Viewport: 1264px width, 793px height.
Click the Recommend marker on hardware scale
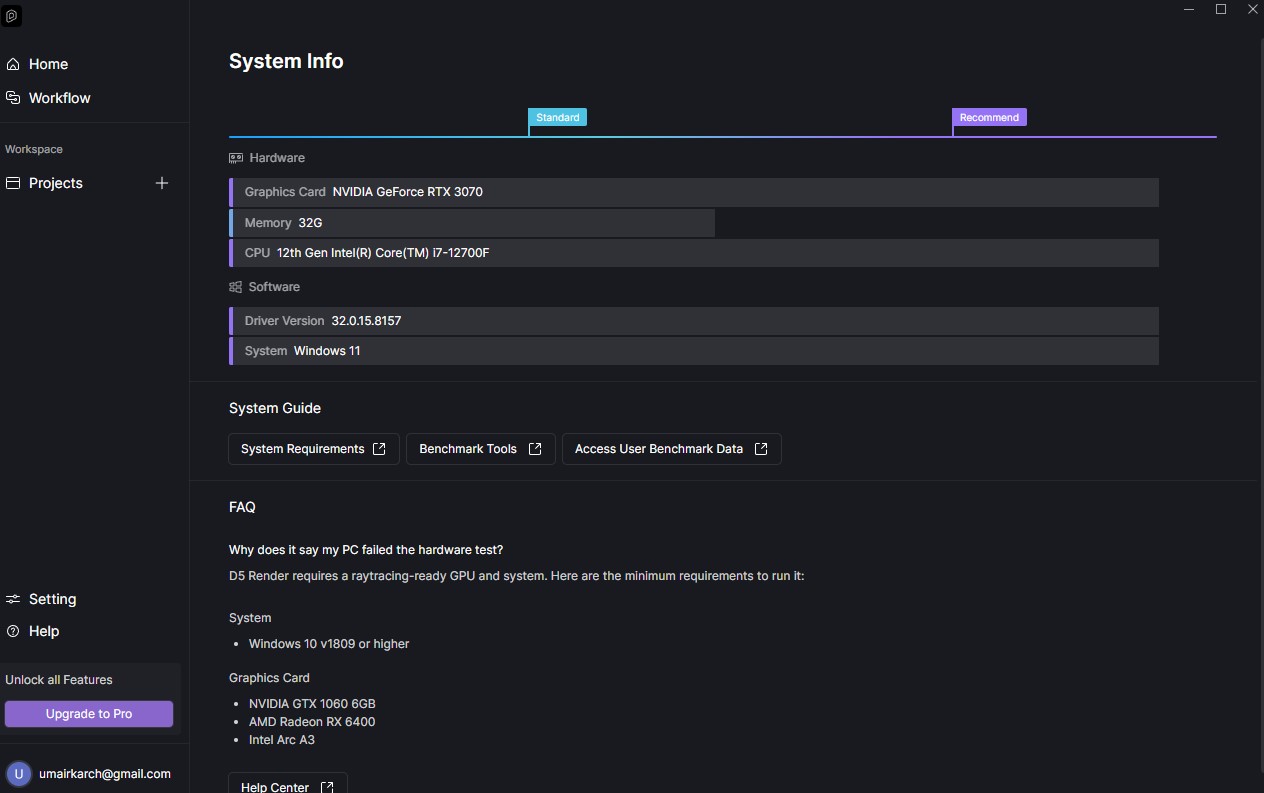[989, 118]
